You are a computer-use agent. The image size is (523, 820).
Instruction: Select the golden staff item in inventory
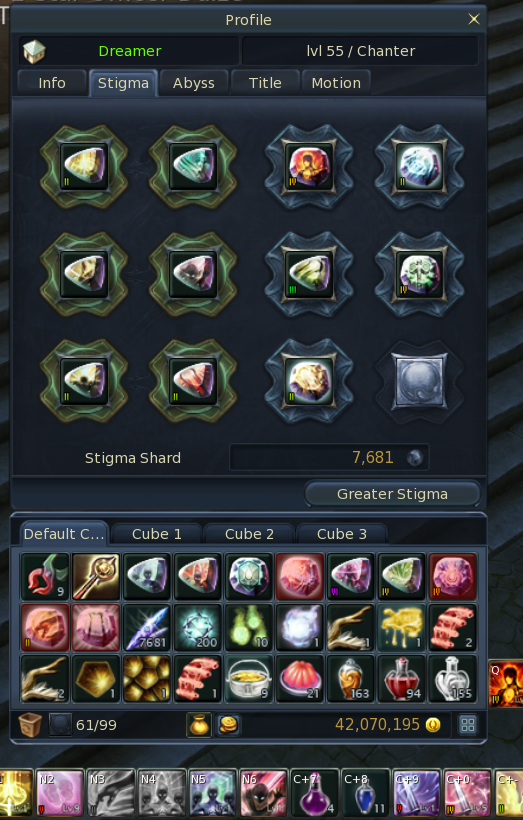tap(96, 576)
